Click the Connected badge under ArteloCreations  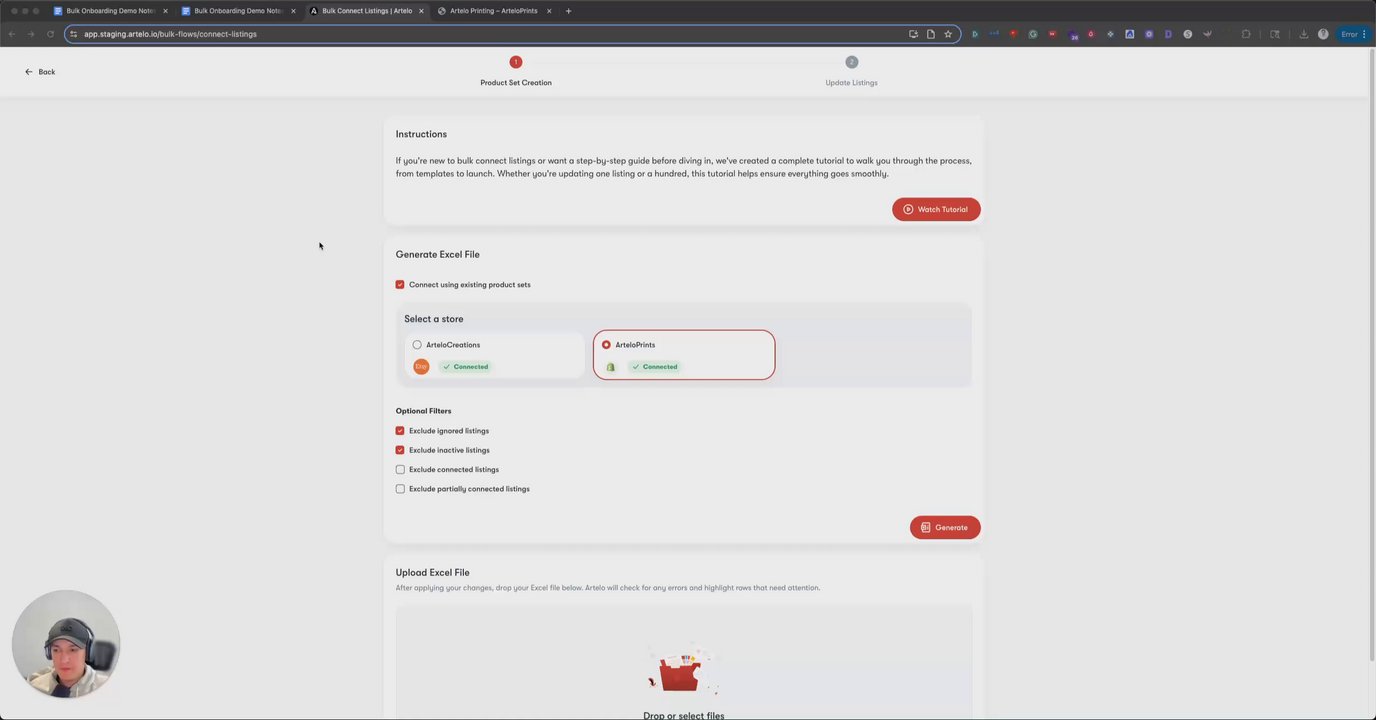tap(465, 367)
